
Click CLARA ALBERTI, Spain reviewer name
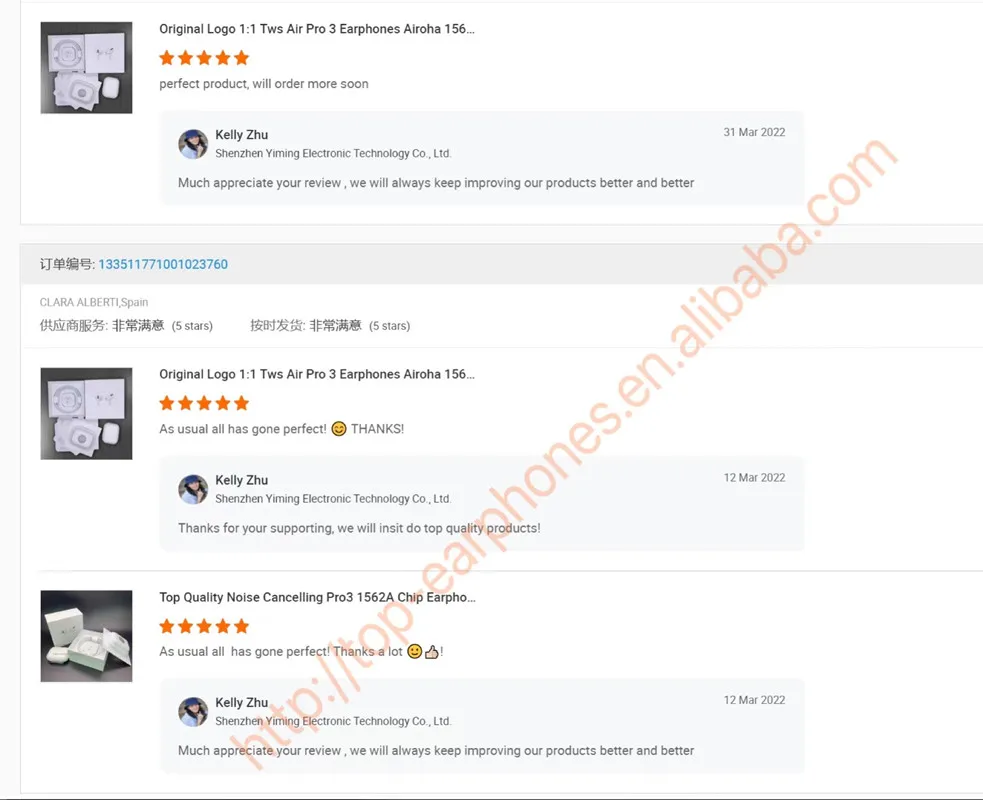pyautogui.click(x=94, y=302)
